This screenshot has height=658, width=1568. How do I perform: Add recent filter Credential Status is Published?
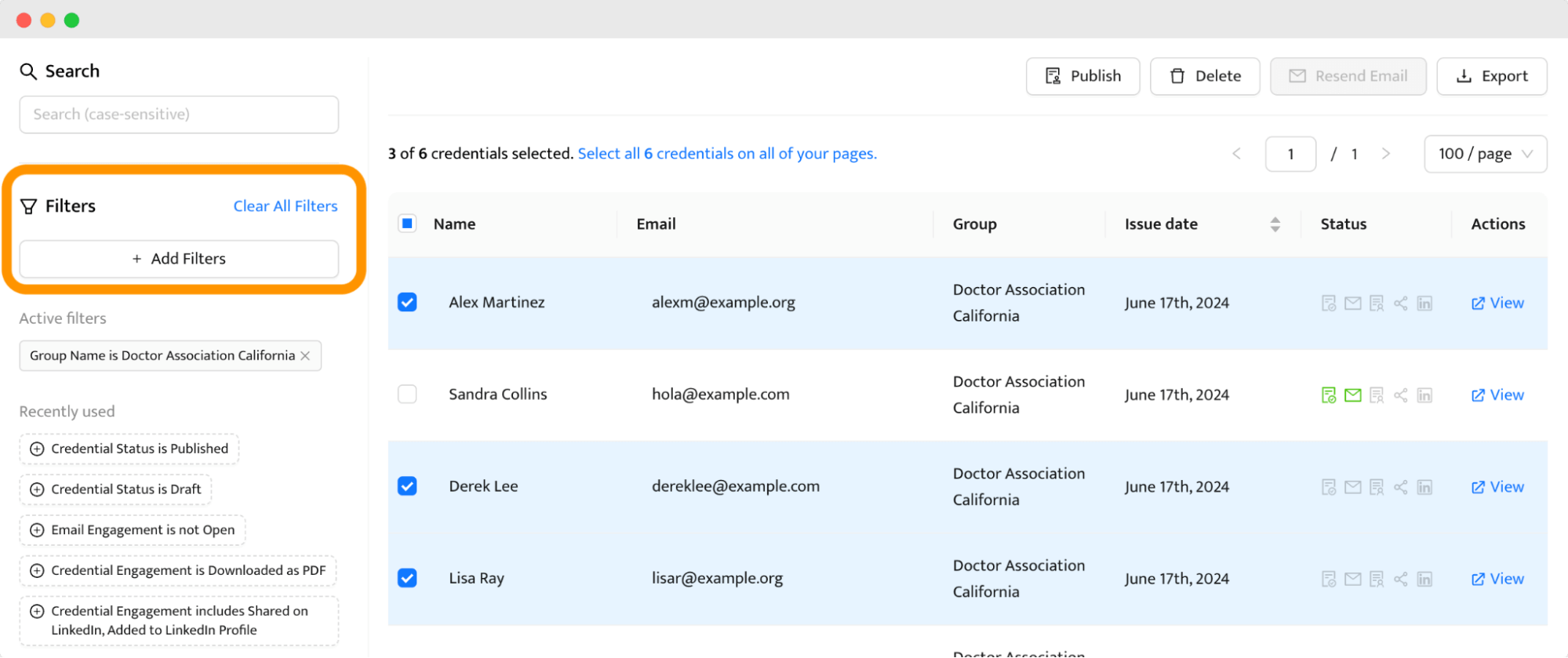129,449
